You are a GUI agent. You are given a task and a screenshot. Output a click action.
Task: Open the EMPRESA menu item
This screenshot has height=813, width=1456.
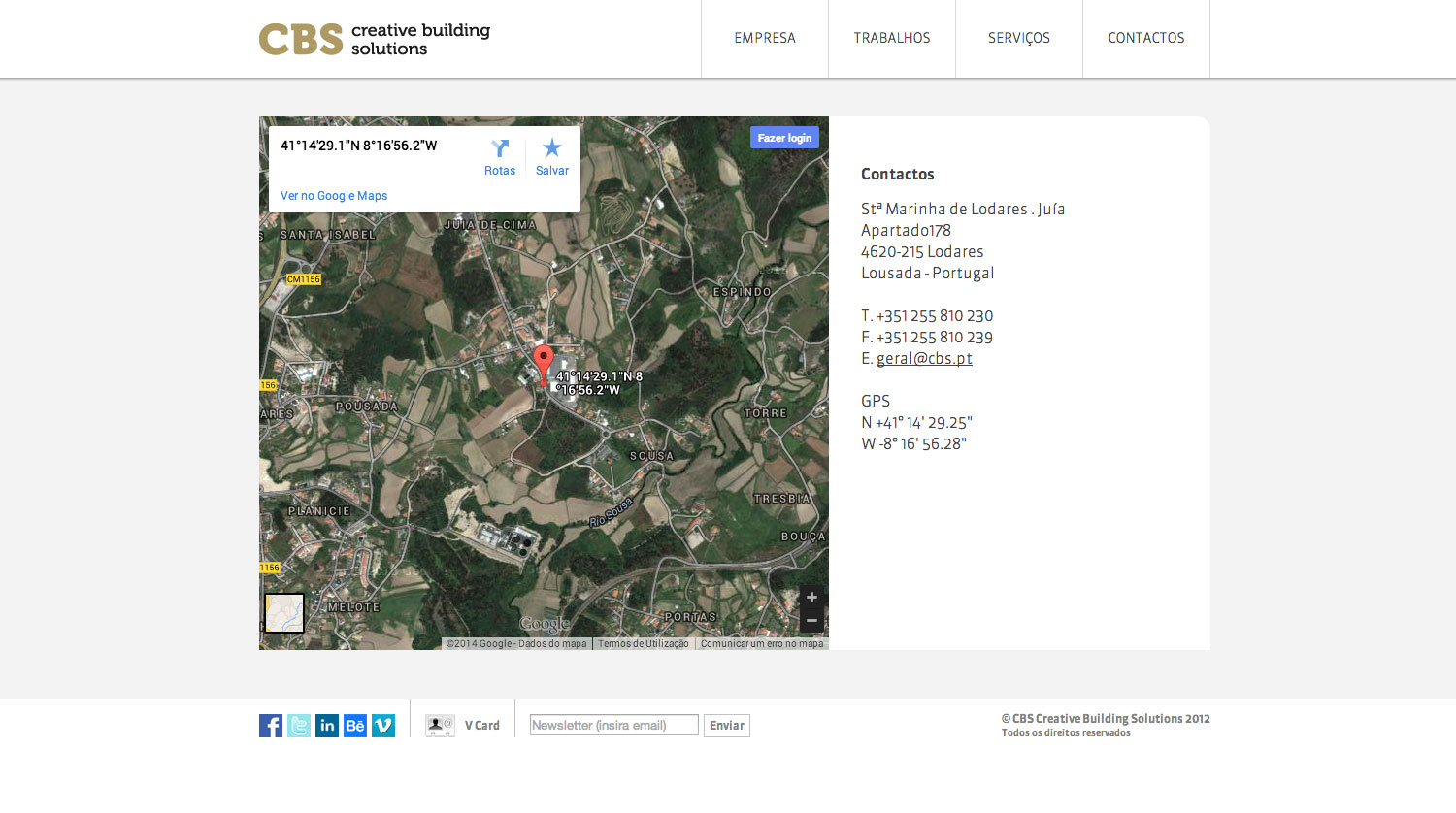click(x=764, y=39)
